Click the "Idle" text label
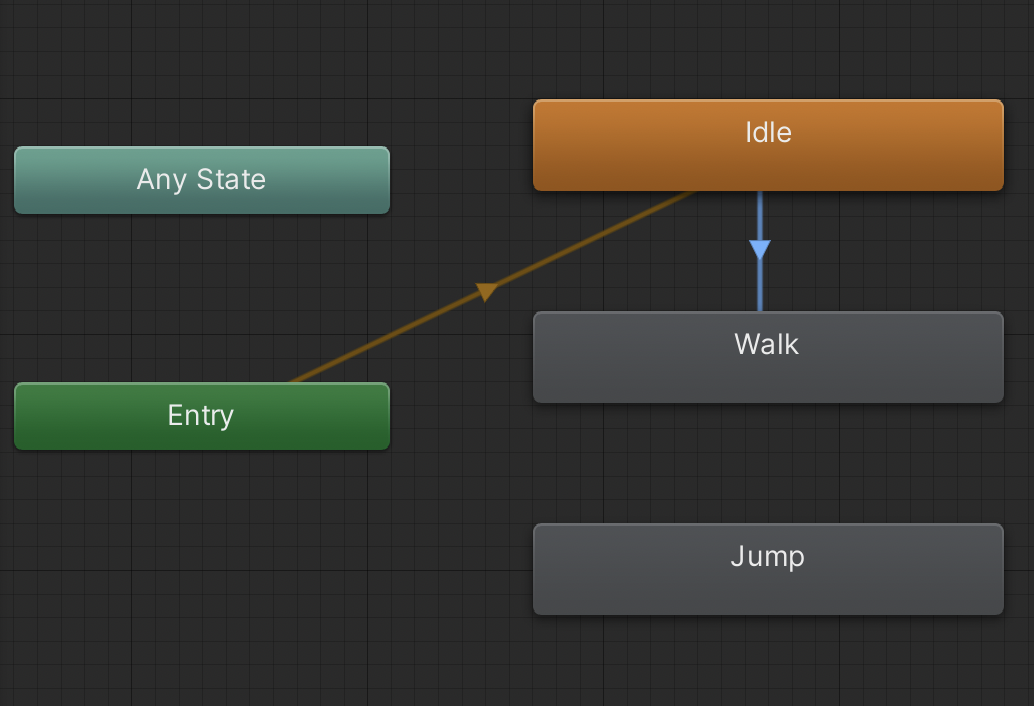 [x=768, y=132]
